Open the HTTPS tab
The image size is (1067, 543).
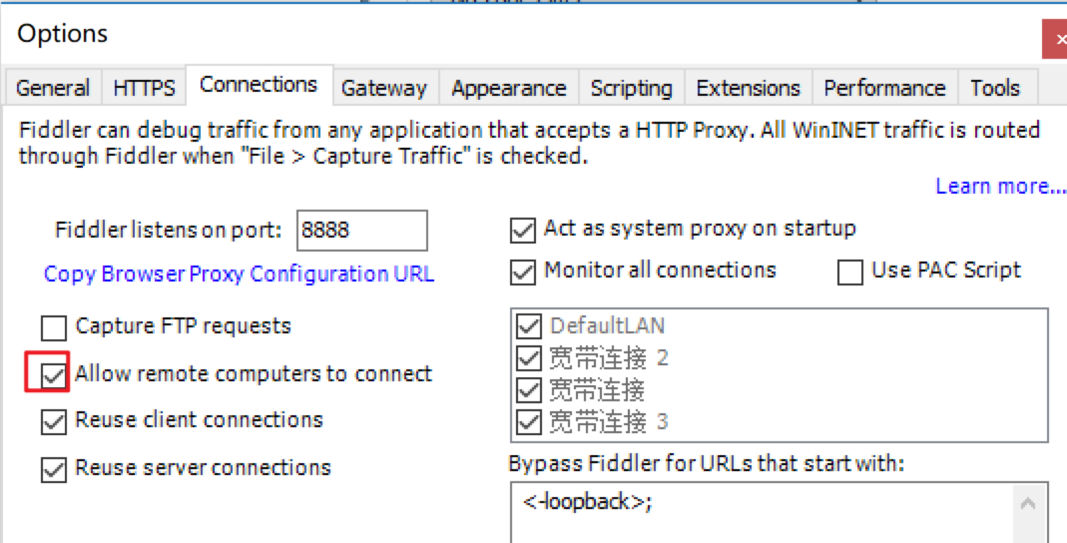click(x=144, y=88)
